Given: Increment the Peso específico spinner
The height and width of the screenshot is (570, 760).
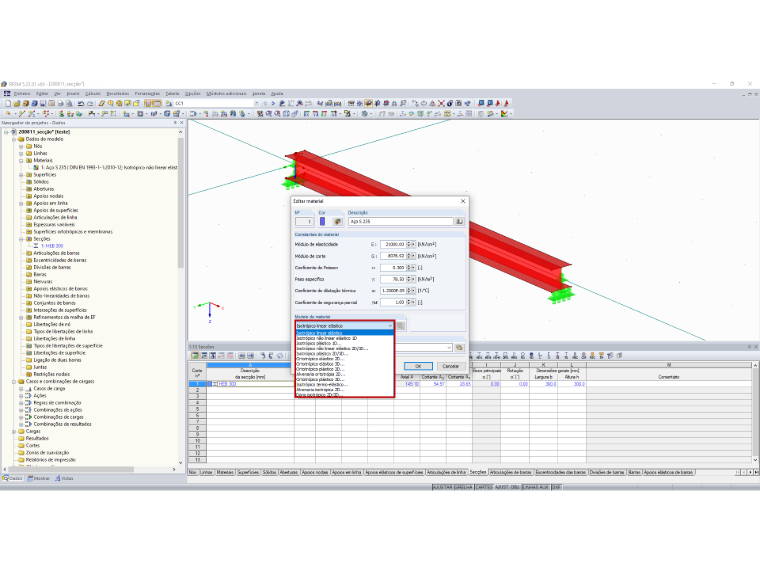Looking at the screenshot, I should point(409,278).
